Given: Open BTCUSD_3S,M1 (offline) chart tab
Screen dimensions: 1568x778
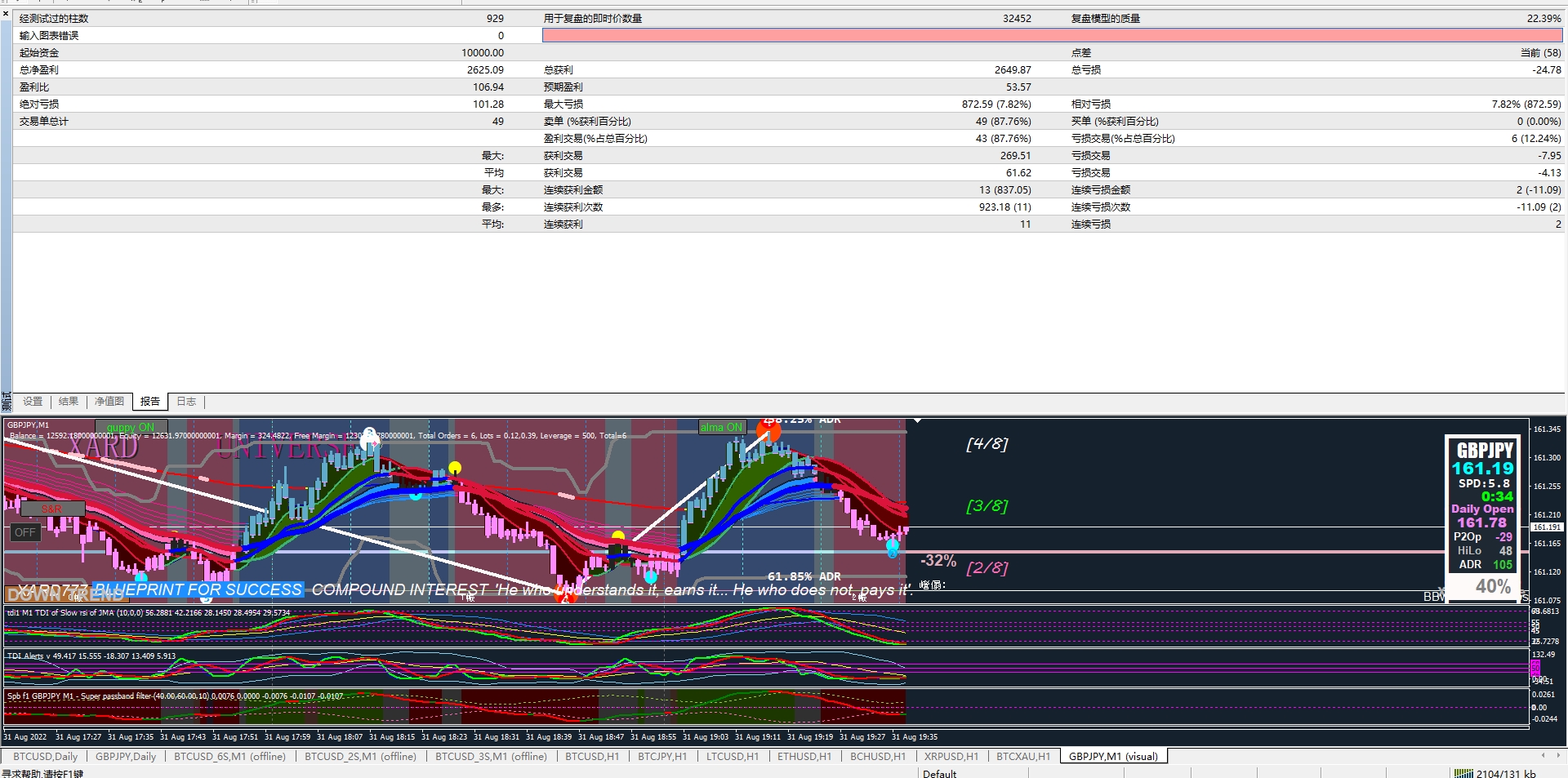Looking at the screenshot, I should tap(491, 757).
